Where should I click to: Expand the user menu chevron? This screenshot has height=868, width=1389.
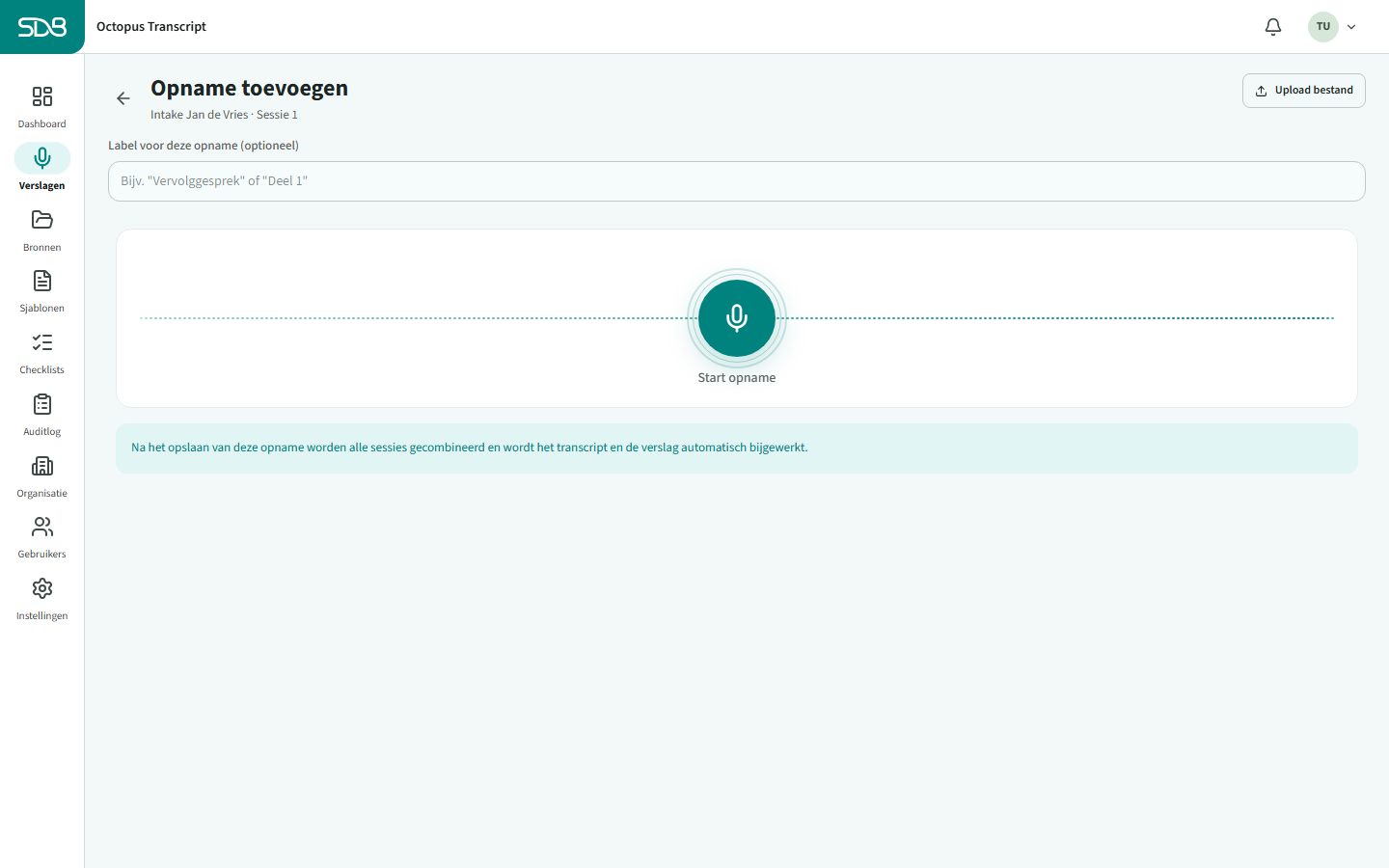point(1351,27)
